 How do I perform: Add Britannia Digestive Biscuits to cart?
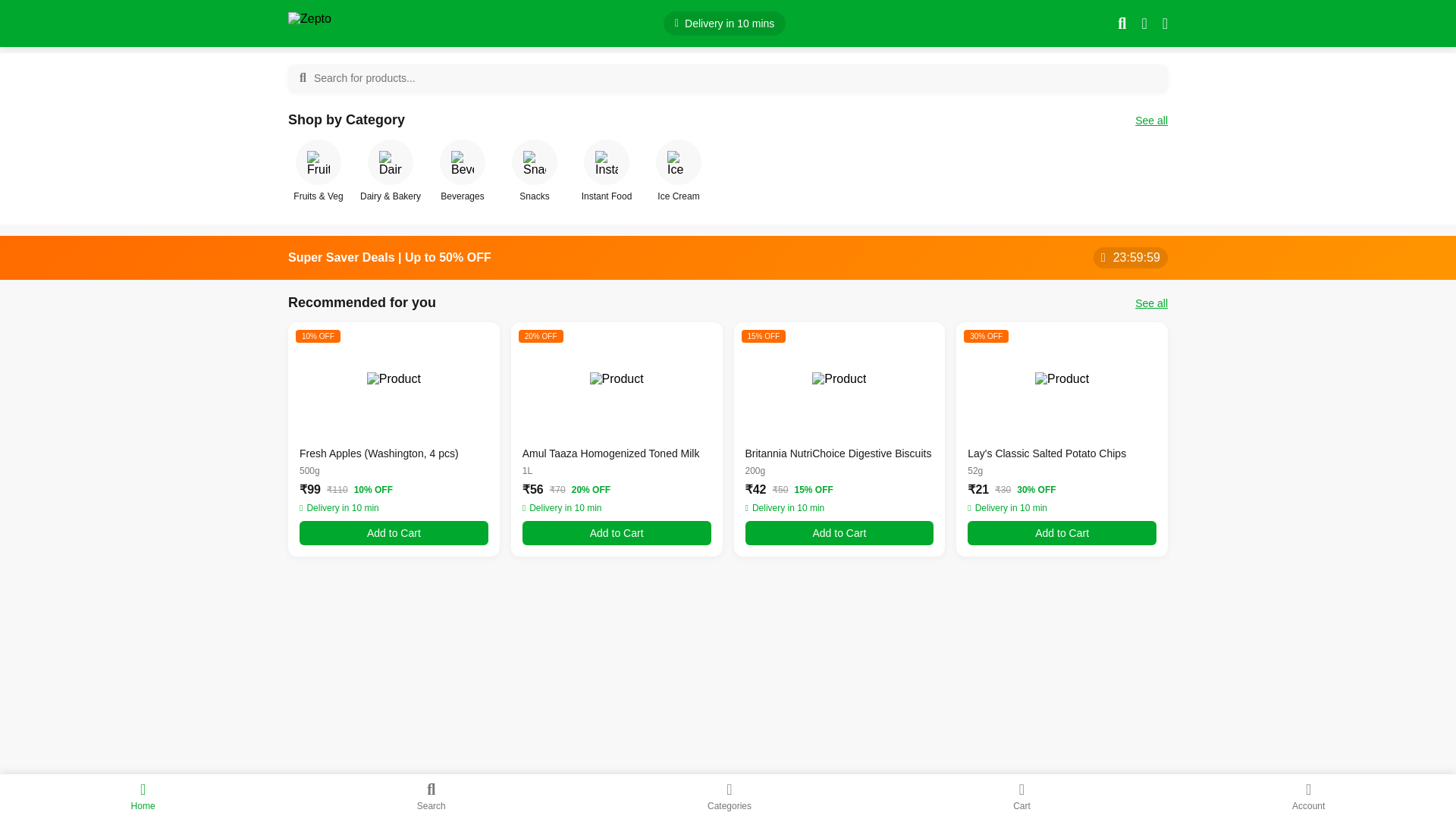click(839, 533)
